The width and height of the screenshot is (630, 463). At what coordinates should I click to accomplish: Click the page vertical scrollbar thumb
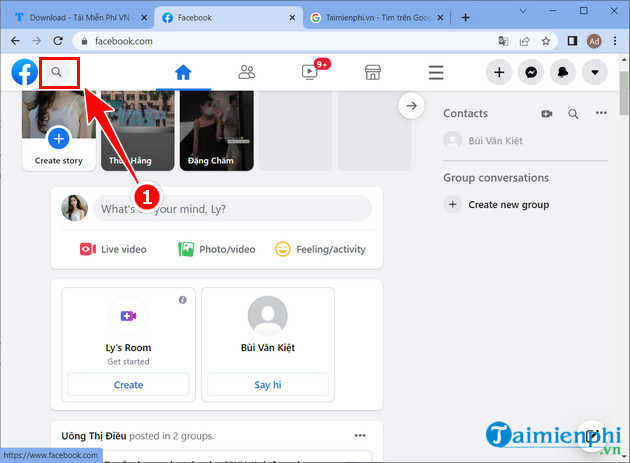624,93
